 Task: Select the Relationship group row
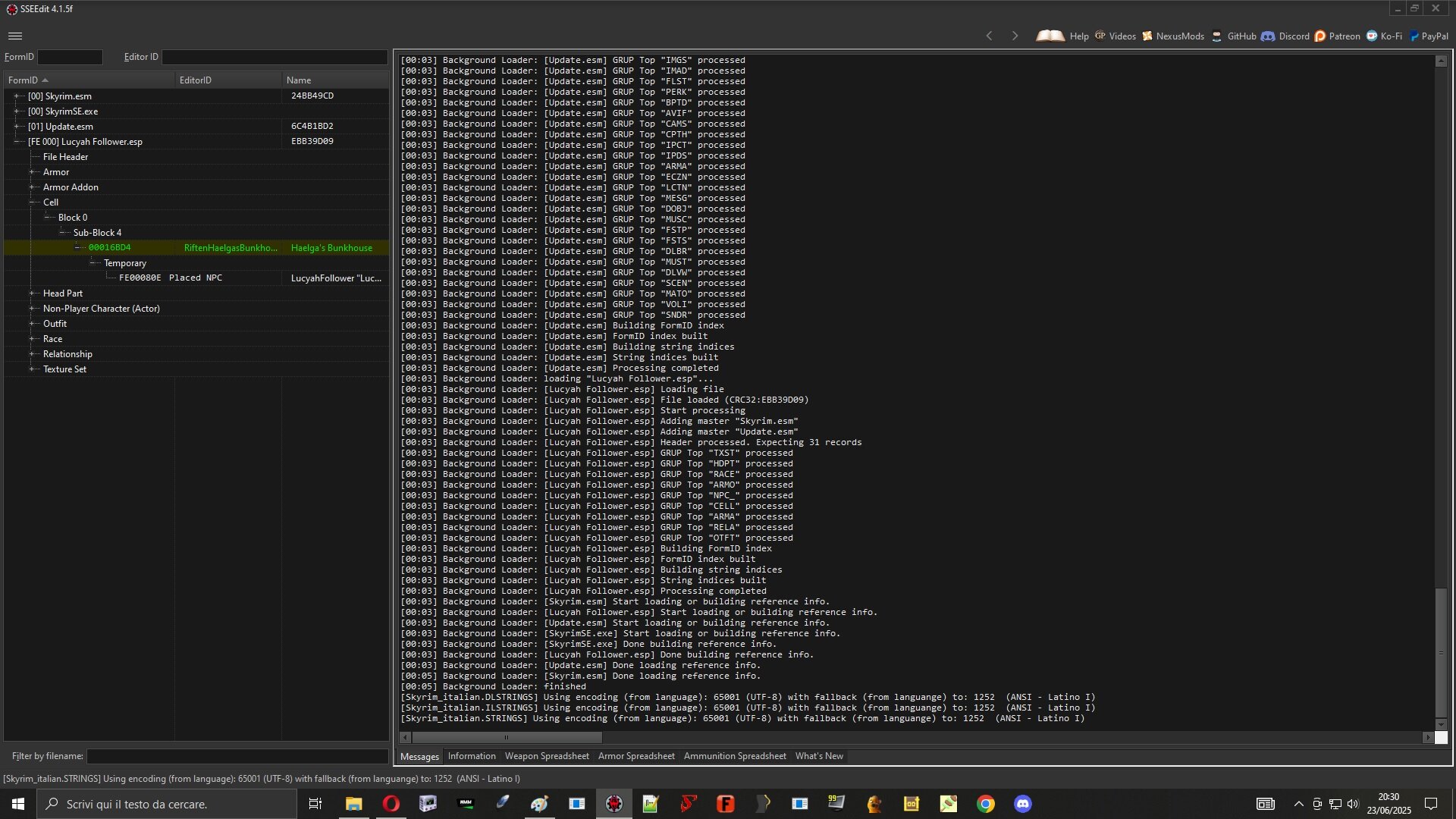(196, 354)
